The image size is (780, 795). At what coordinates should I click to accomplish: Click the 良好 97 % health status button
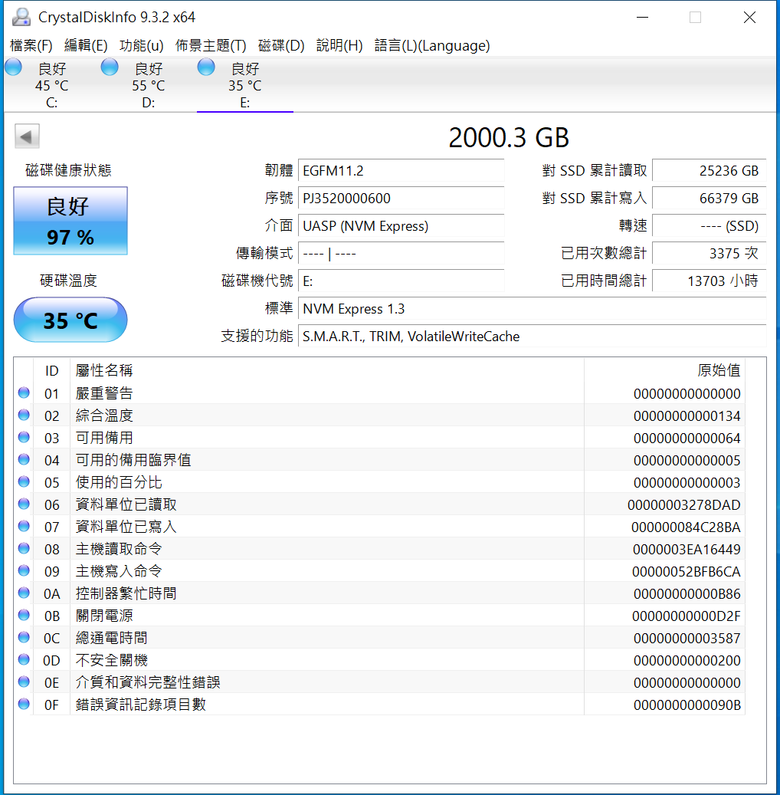click(x=70, y=221)
